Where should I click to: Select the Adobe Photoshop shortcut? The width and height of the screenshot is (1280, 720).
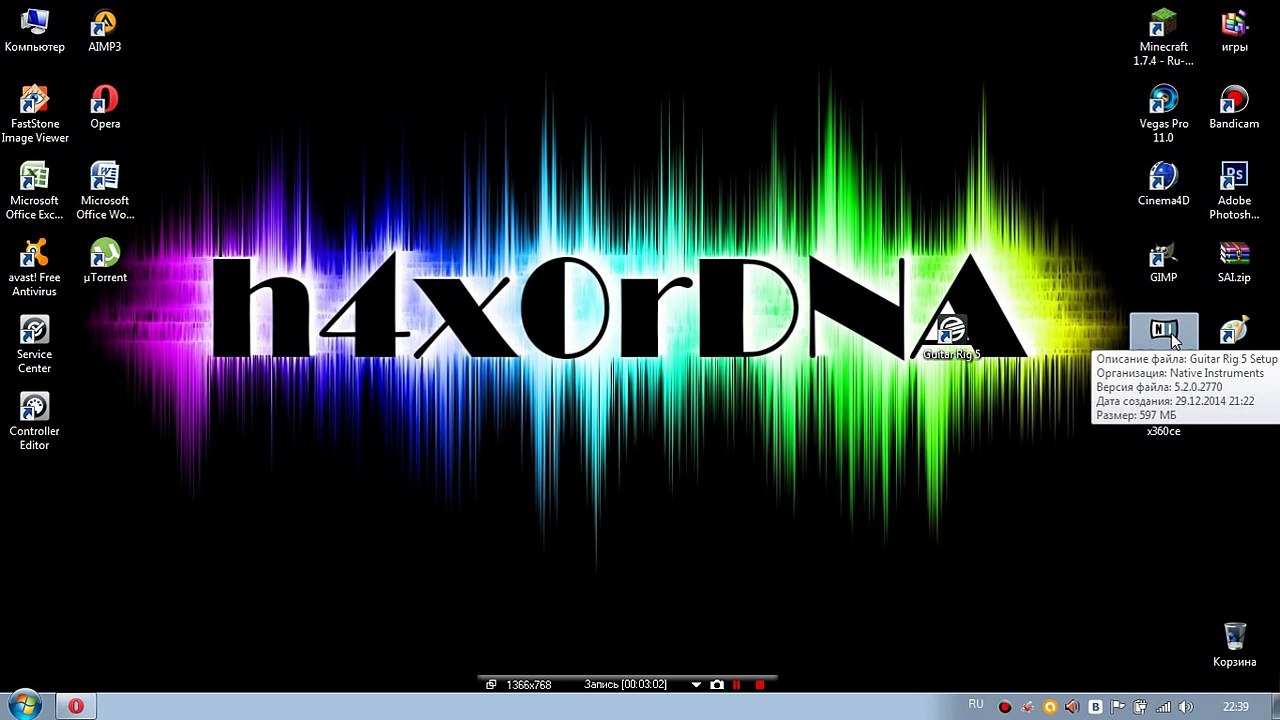(1234, 192)
